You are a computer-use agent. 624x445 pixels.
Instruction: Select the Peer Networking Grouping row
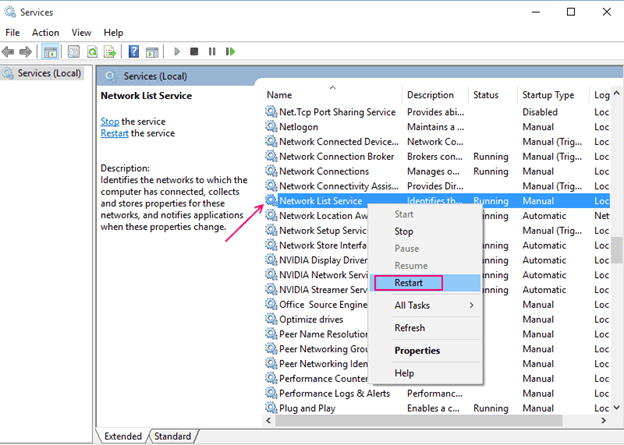(437, 349)
